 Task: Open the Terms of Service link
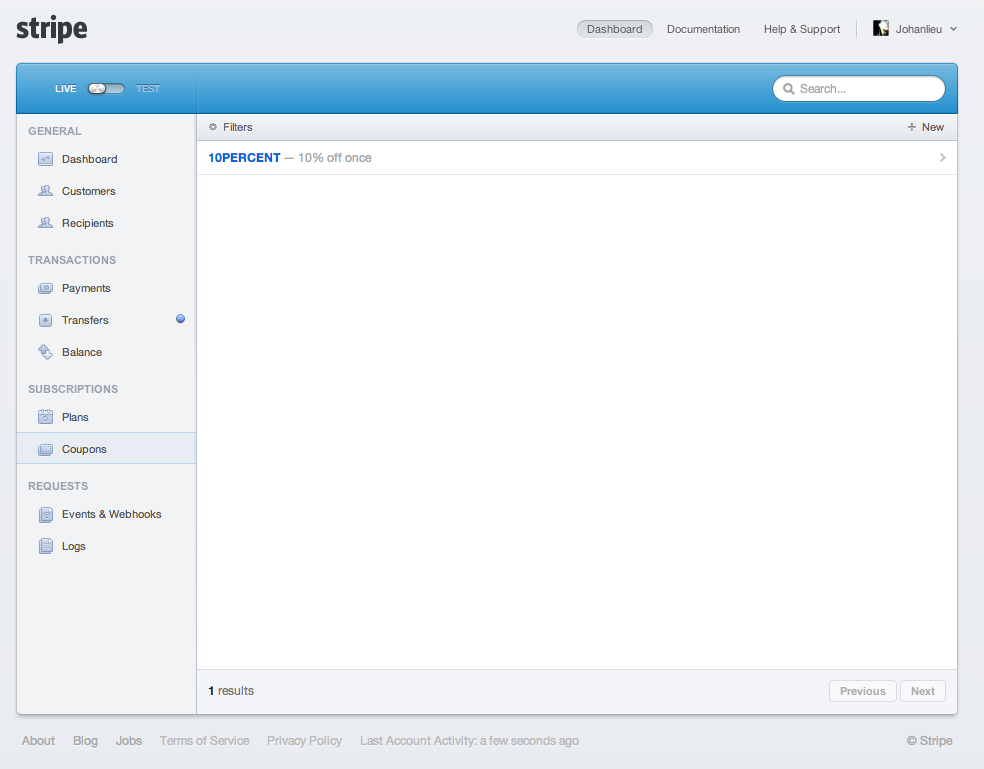click(x=205, y=741)
